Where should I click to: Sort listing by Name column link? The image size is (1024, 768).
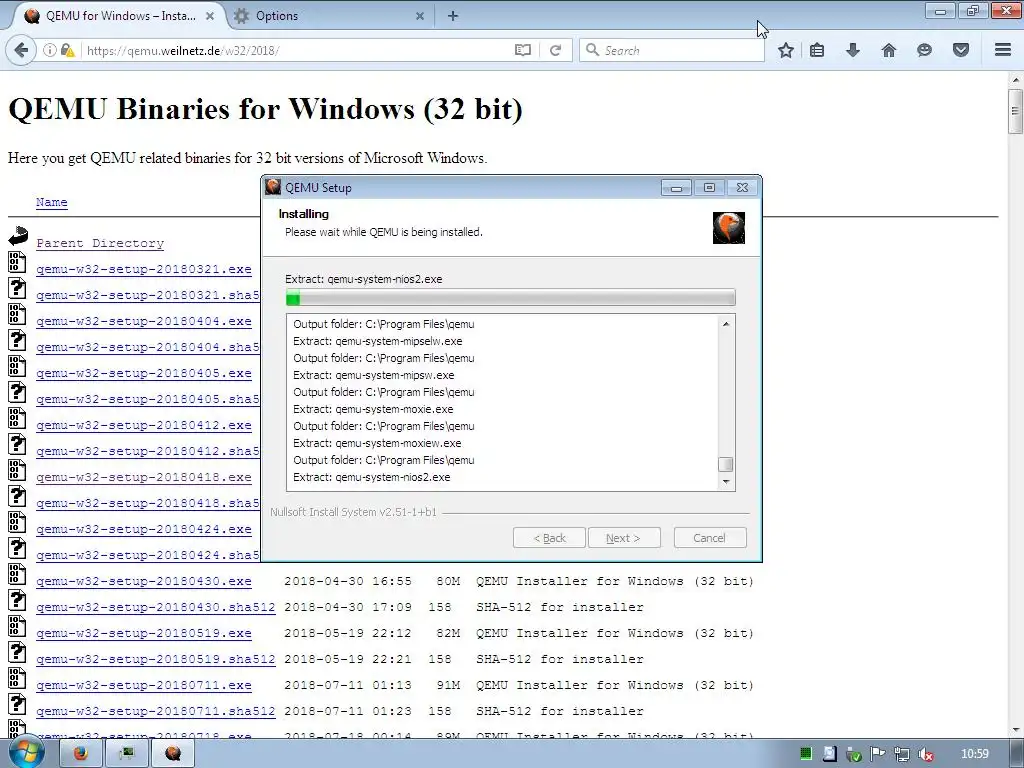click(52, 202)
